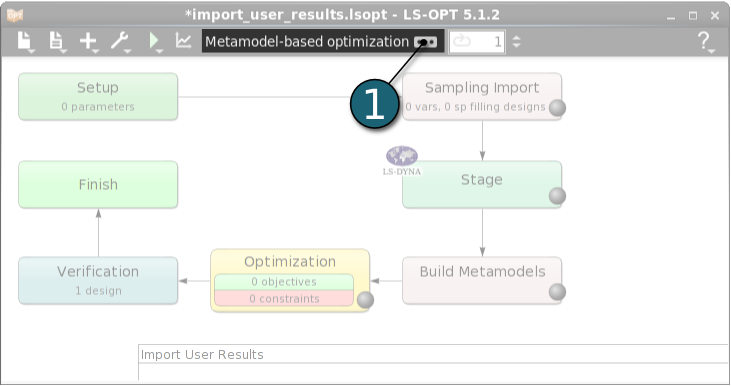Viewport: 731px width, 386px height.
Task: Open the document file icon
Action: point(57,41)
